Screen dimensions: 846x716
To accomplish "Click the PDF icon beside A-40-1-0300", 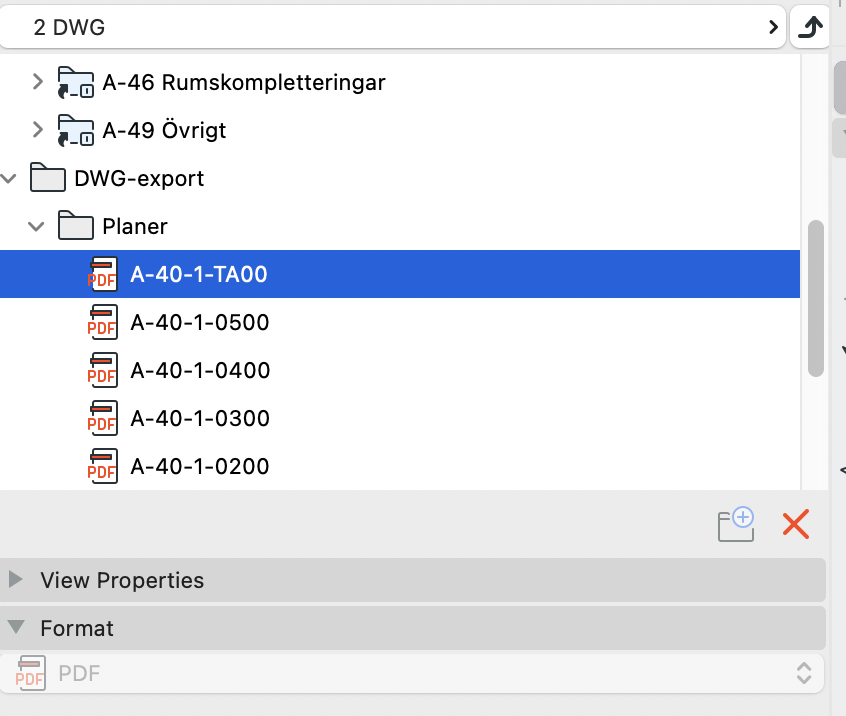I will (103, 419).
